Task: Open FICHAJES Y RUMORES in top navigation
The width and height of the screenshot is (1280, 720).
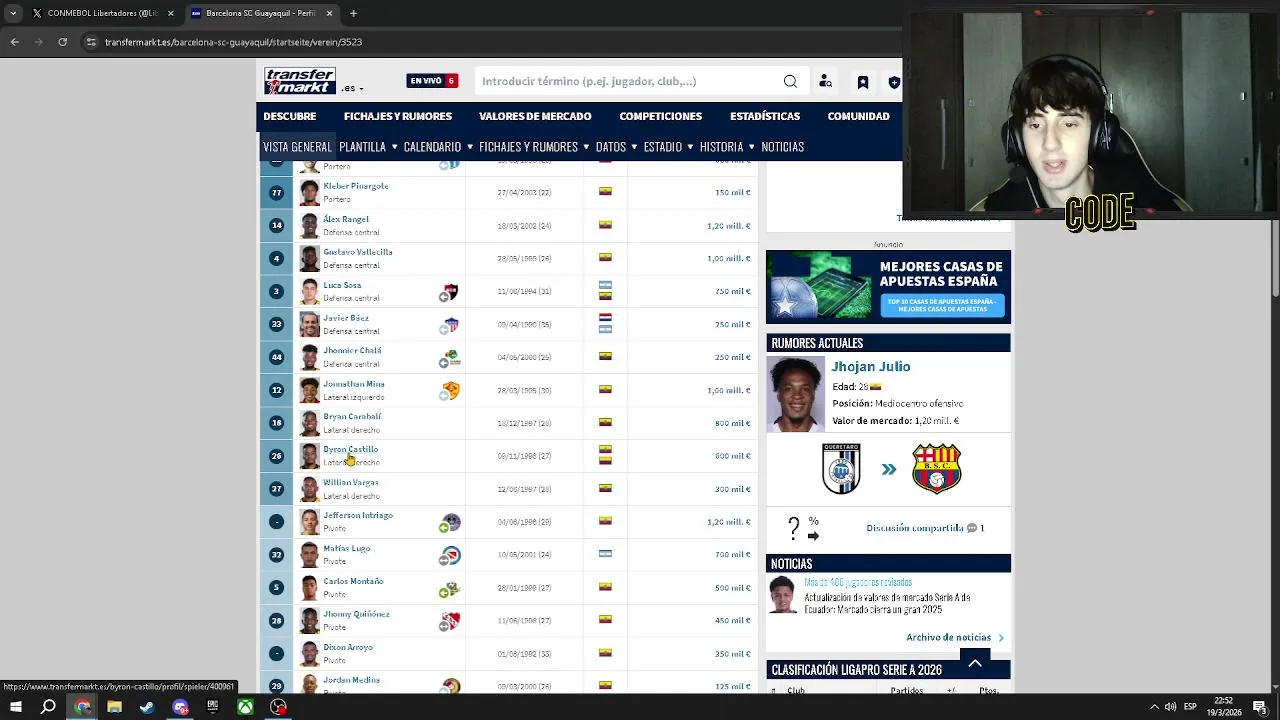Action: [398, 116]
